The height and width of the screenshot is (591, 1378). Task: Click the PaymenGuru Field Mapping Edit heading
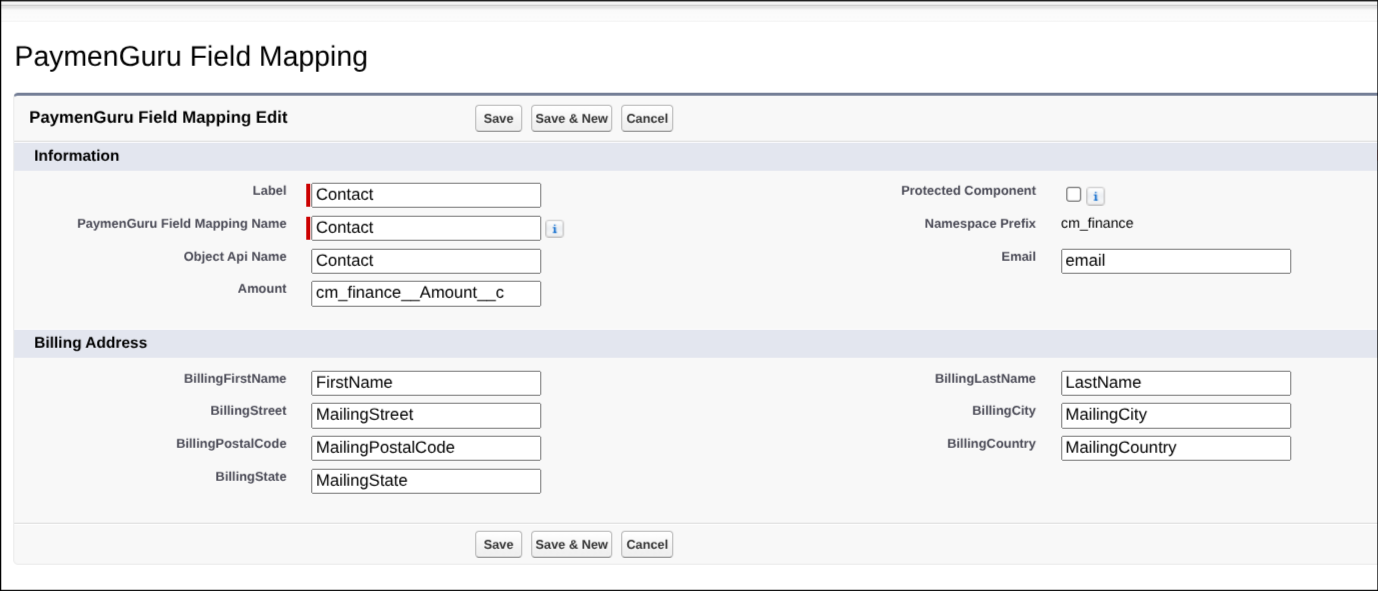click(x=159, y=118)
